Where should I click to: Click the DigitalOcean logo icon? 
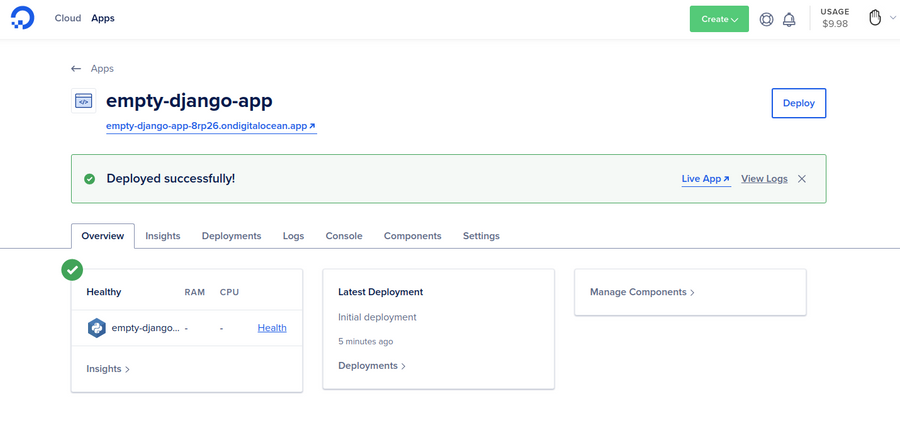pos(22,18)
